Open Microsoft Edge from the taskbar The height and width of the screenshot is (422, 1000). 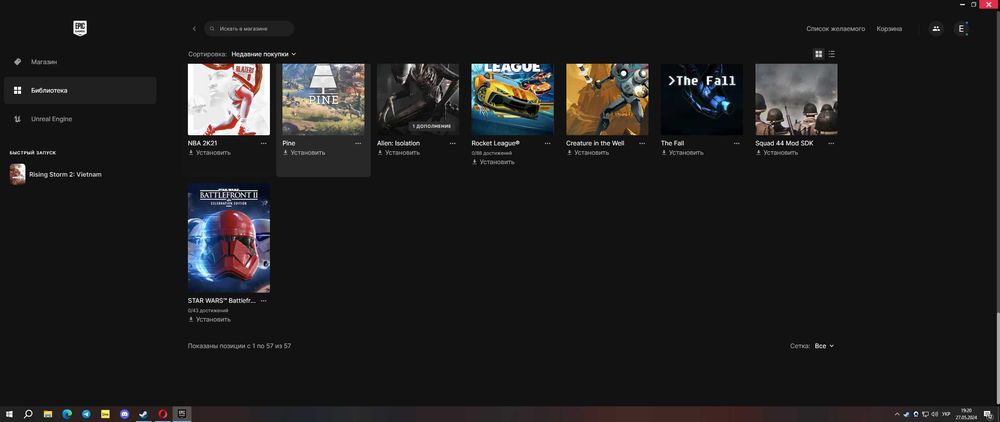pyautogui.click(x=67, y=414)
